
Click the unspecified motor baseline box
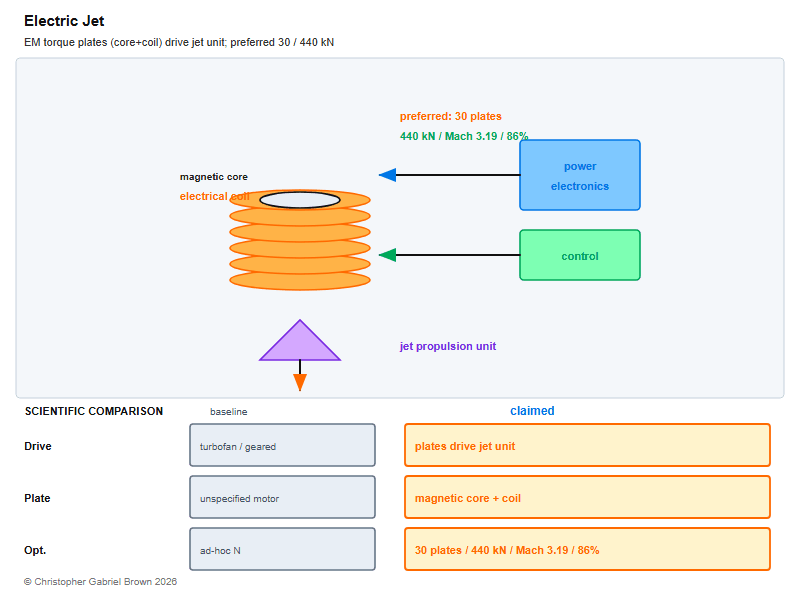[x=282, y=497]
